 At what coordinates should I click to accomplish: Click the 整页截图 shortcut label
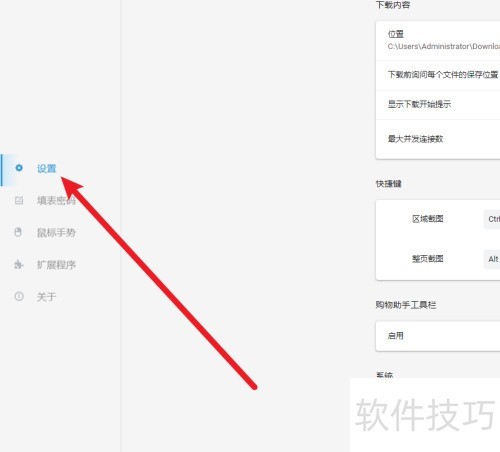point(428,259)
